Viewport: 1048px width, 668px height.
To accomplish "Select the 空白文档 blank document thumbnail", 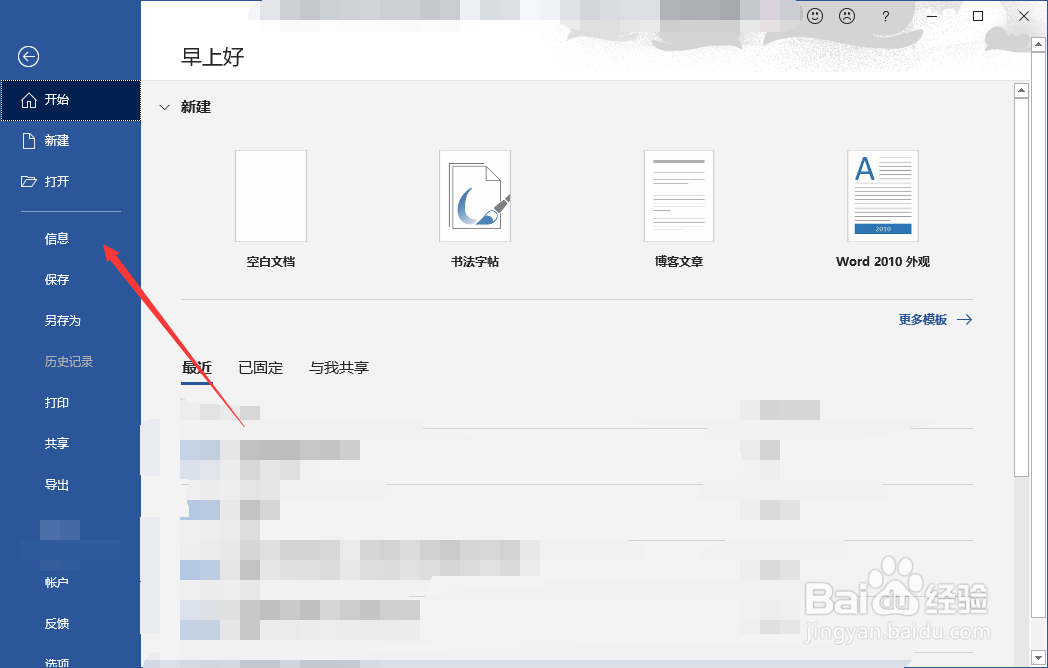I will [270, 196].
